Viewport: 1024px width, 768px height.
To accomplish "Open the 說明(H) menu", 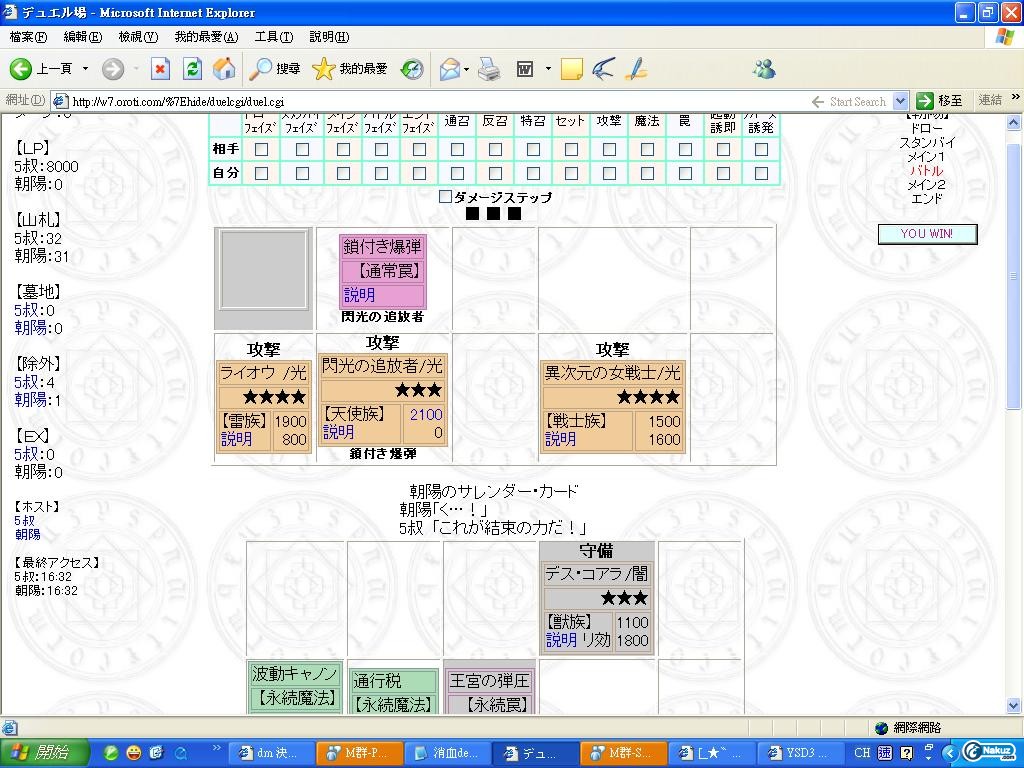I will click(x=328, y=37).
